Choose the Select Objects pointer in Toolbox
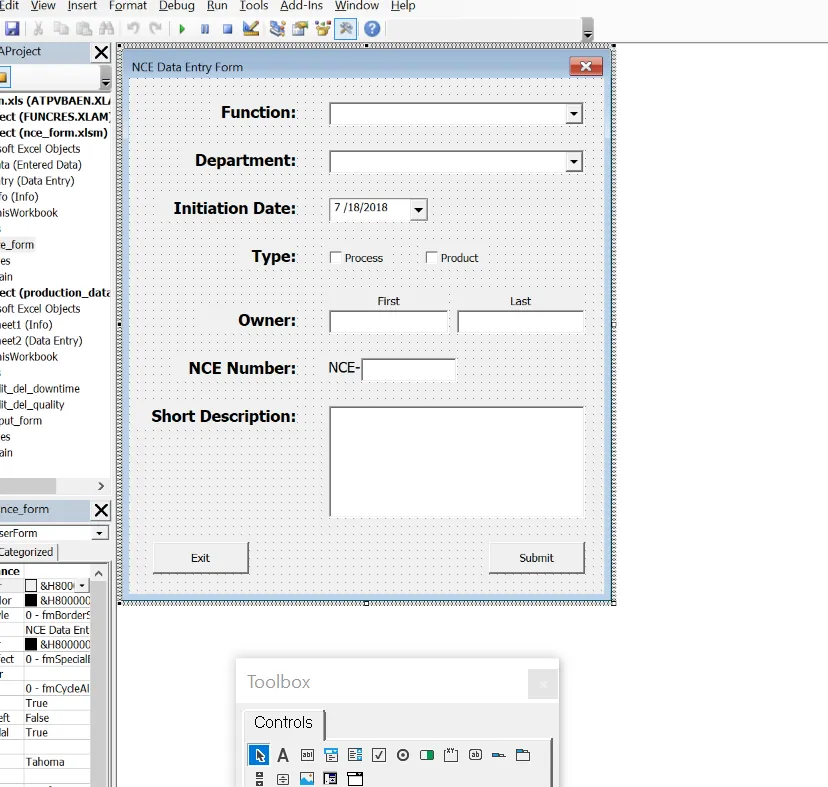This screenshot has height=787, width=828. [259, 755]
